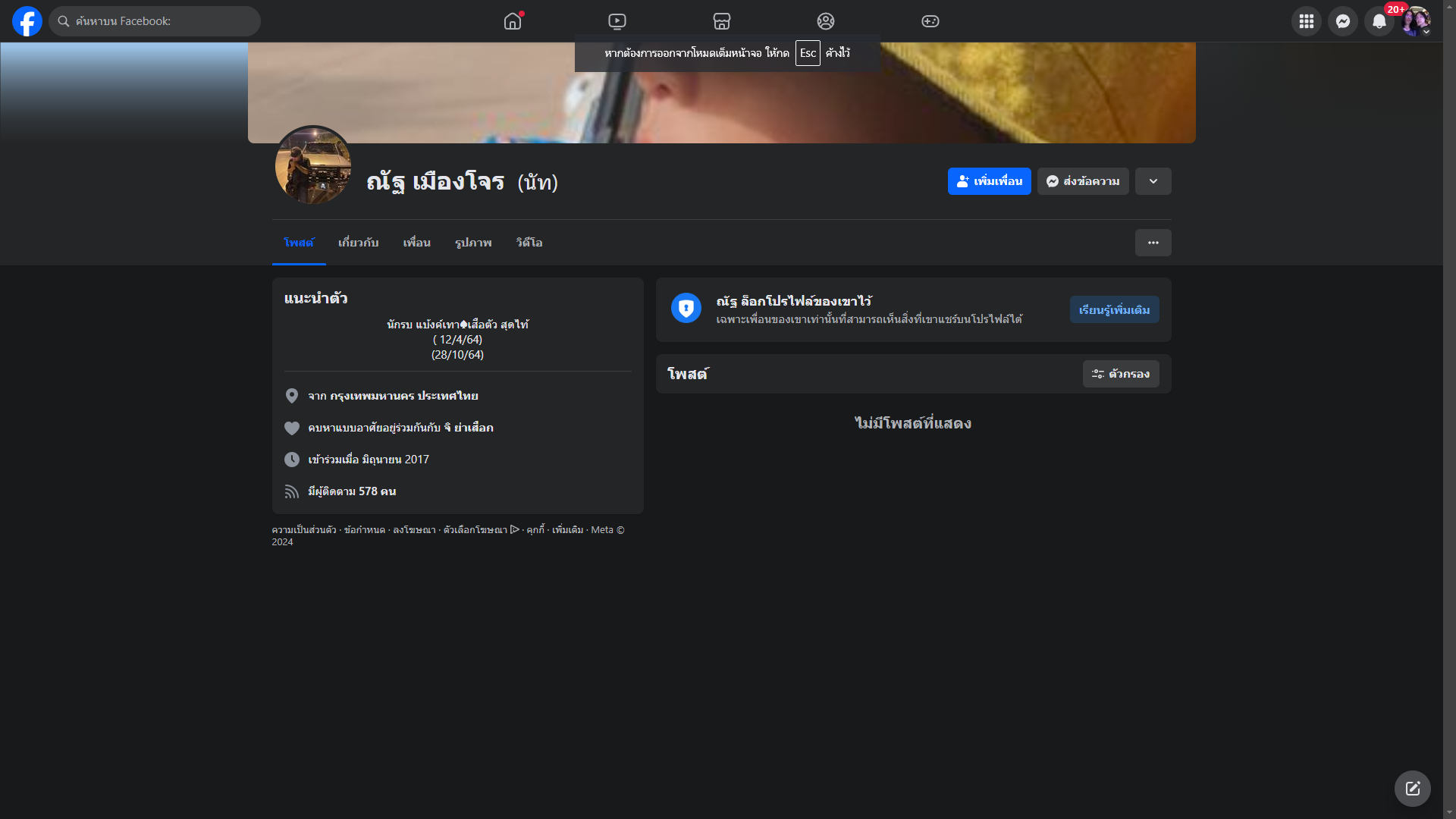Switch to the เกี่ยวกับ tab
The image size is (1456, 819).
pyautogui.click(x=358, y=243)
